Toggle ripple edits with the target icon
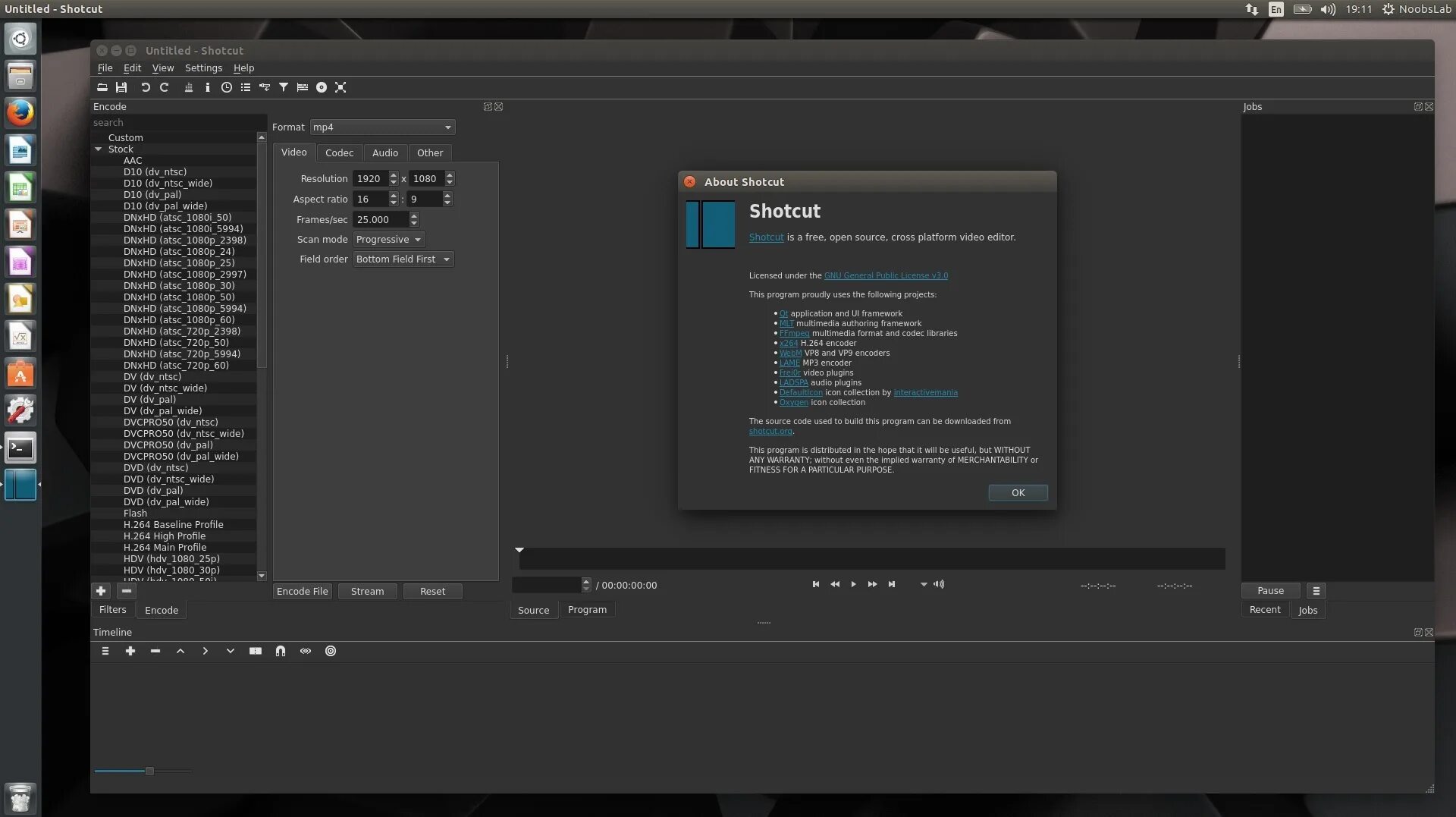 (330, 651)
